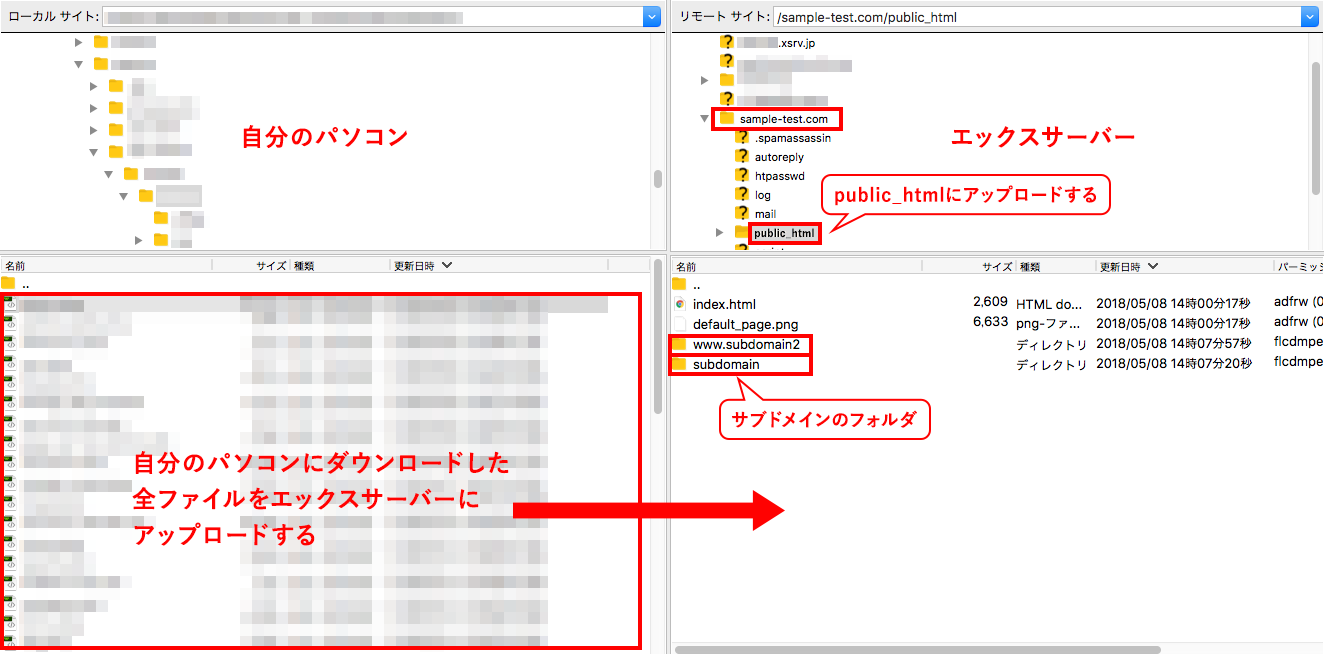Select the sample-test.com folder in remote tree
The image size is (1324, 654).
(x=783, y=119)
